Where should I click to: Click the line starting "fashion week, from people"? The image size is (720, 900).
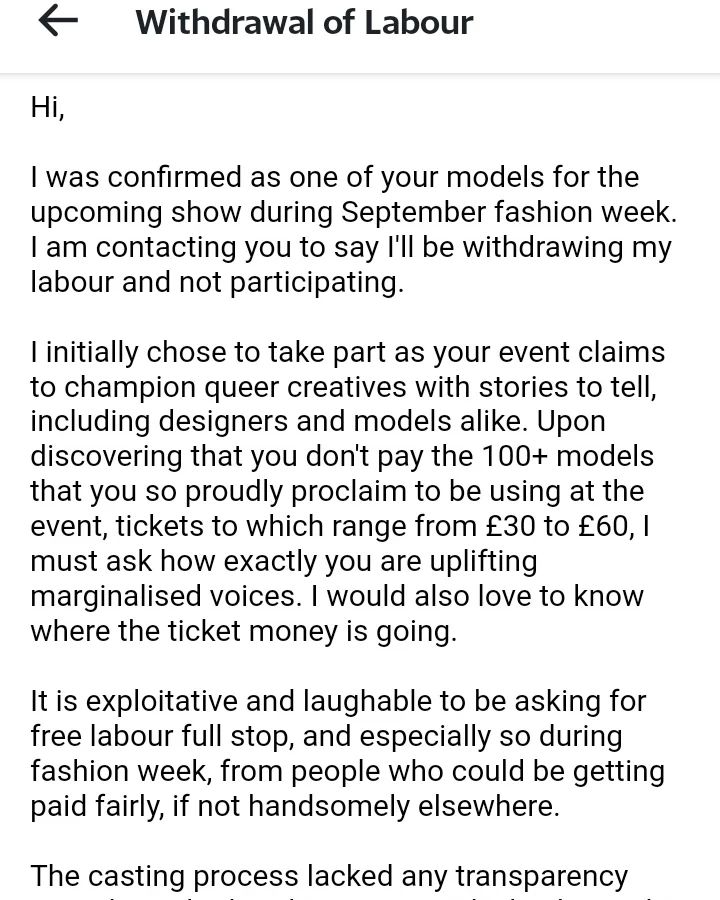click(347, 773)
